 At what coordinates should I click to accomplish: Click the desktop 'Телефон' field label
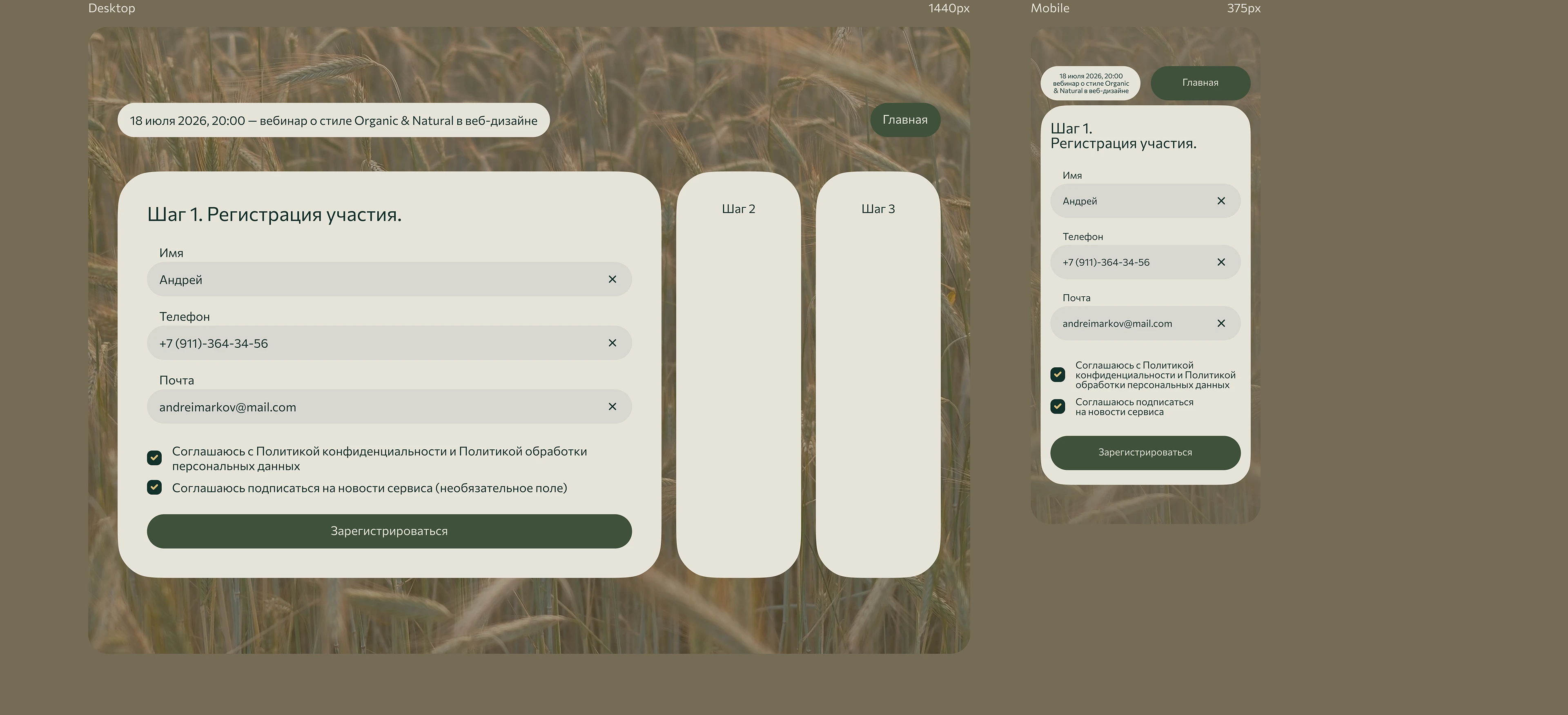click(x=185, y=316)
